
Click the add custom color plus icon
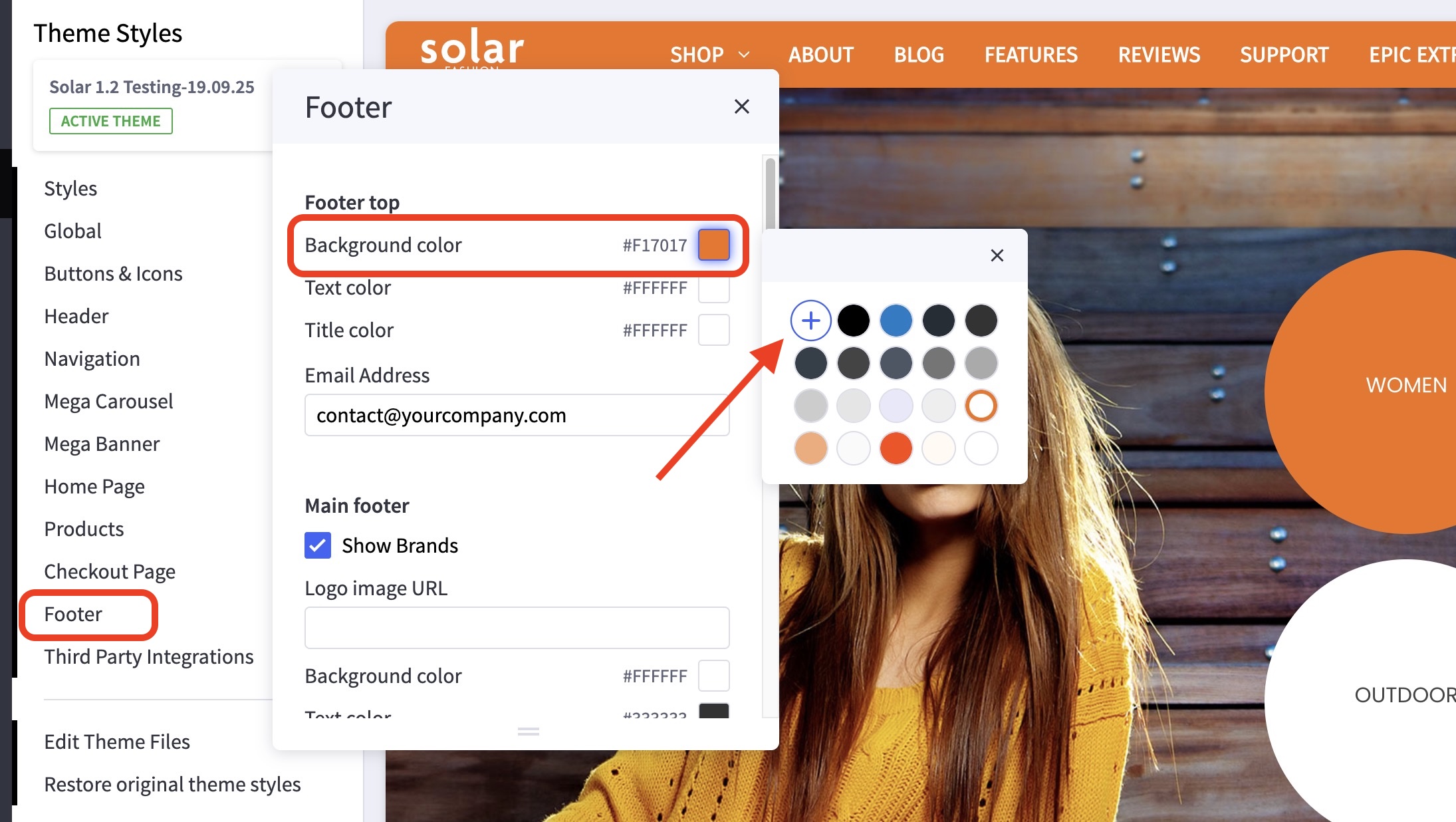click(810, 321)
